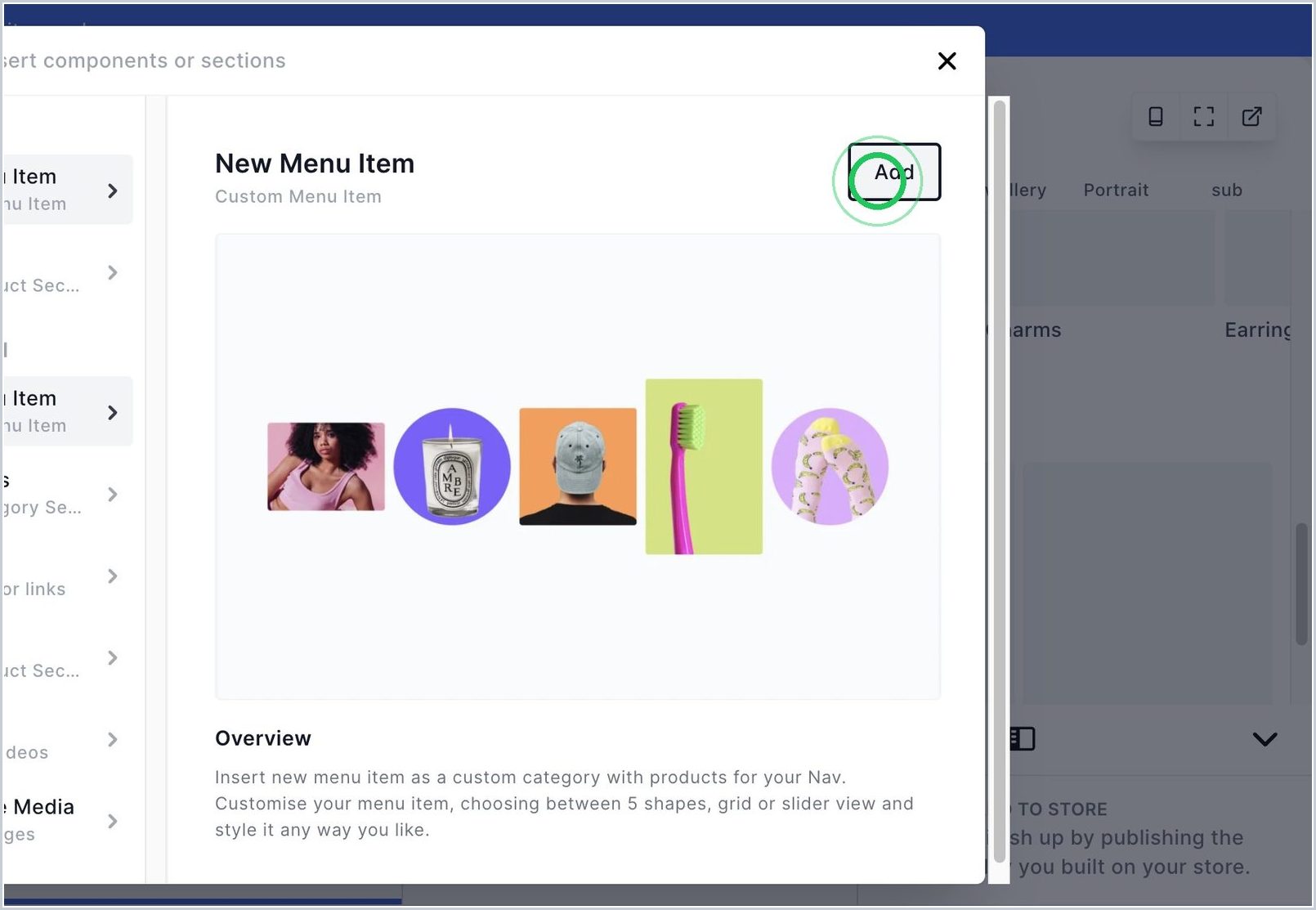Viewport: 1316px width, 910px height.
Task: Click the dialog's vertical scrollbar
Action: [999, 481]
